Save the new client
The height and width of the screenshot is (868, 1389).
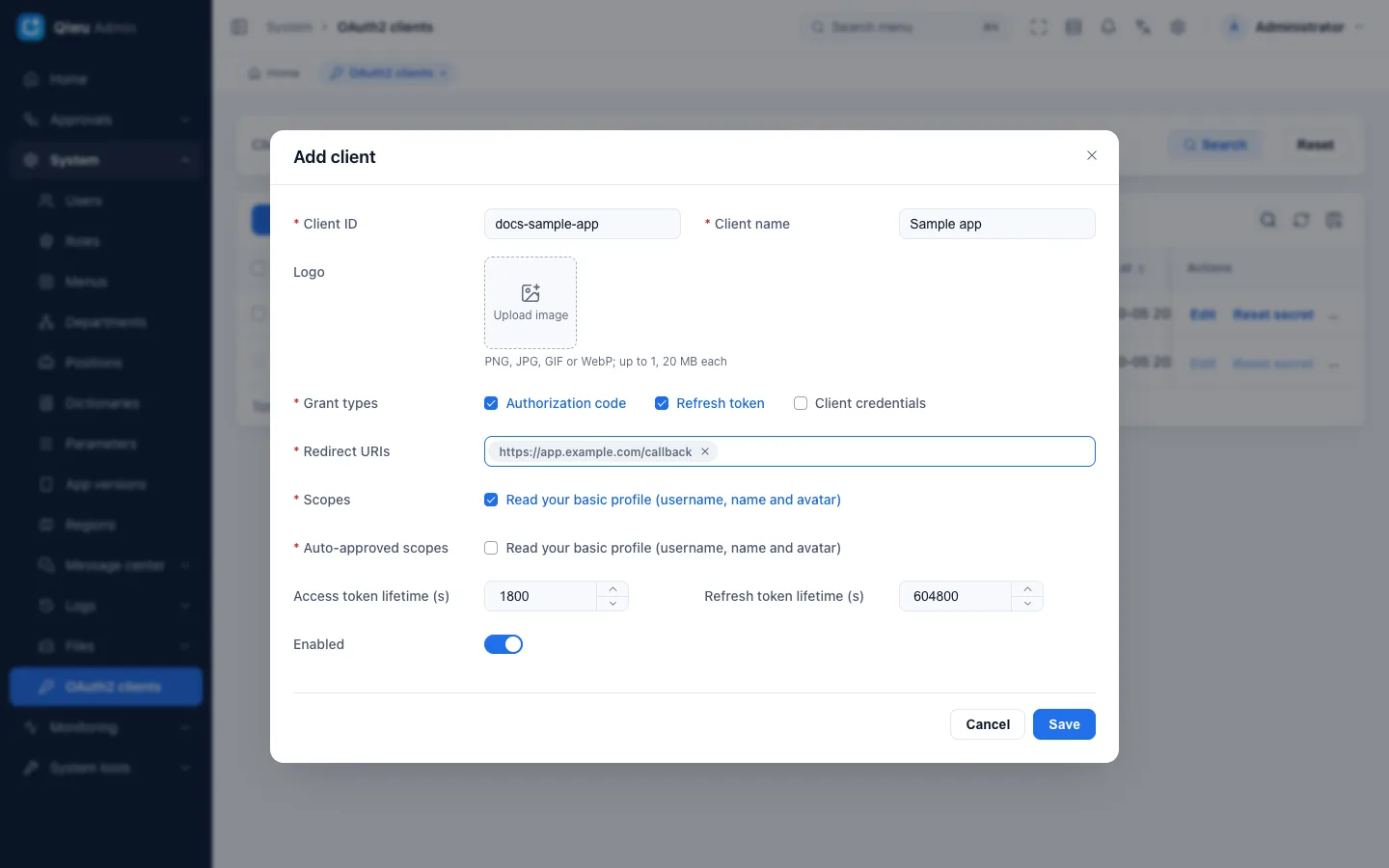(x=1064, y=724)
